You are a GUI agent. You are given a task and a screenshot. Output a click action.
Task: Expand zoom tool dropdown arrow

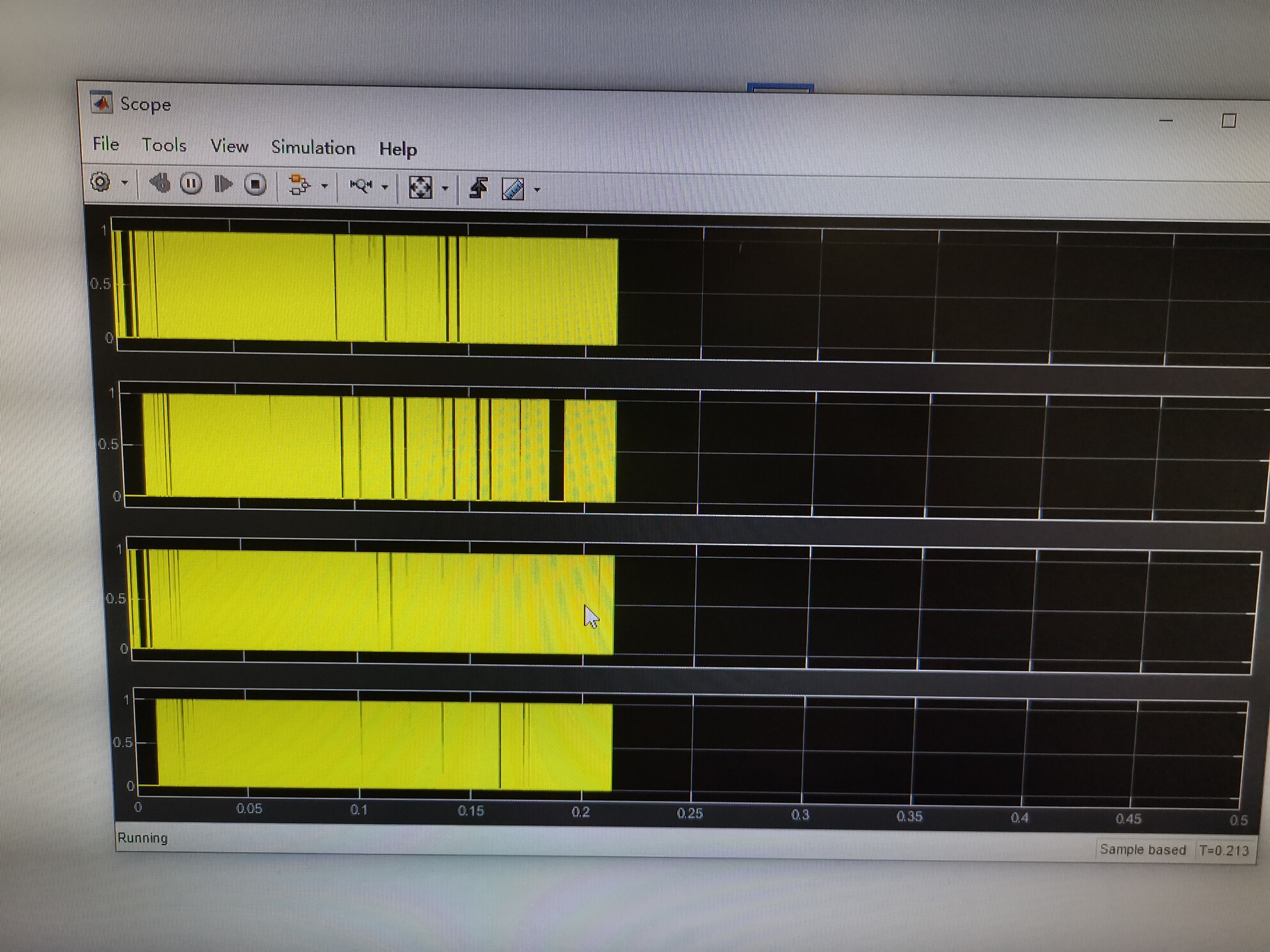(385, 187)
